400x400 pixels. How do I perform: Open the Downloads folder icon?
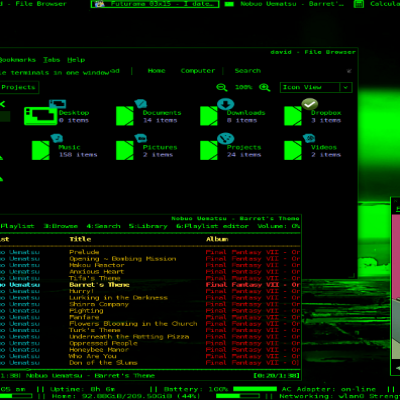(209, 116)
